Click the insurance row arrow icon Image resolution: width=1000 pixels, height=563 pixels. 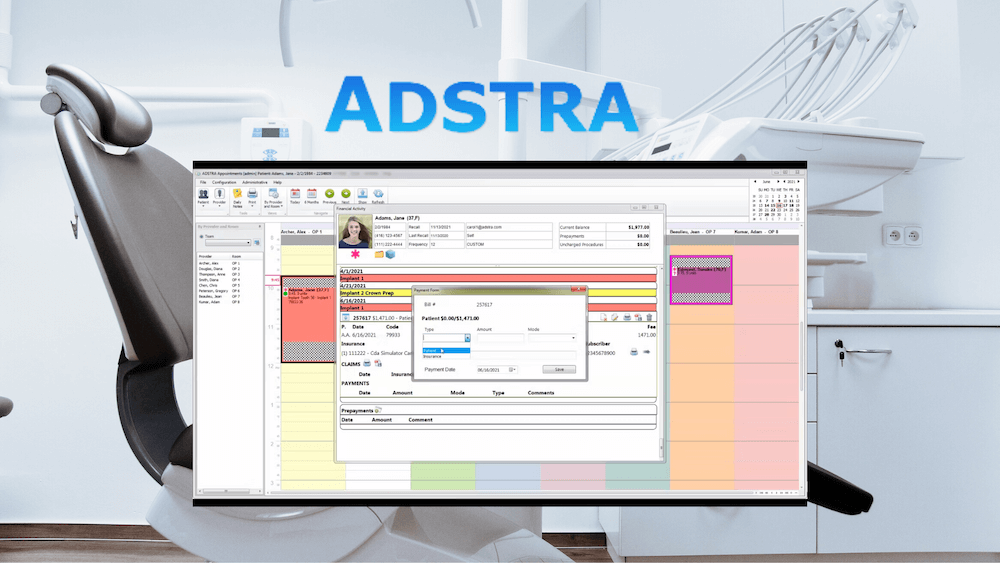(x=647, y=352)
